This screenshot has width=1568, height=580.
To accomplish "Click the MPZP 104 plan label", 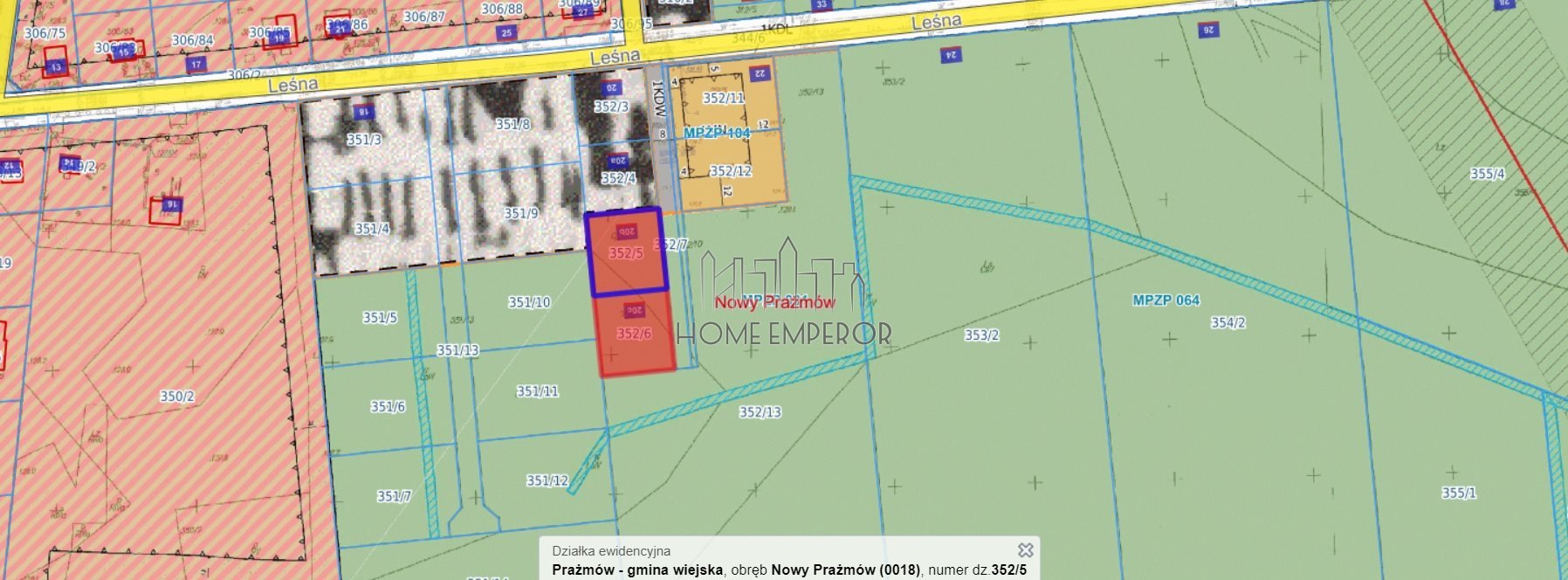I will (717, 133).
